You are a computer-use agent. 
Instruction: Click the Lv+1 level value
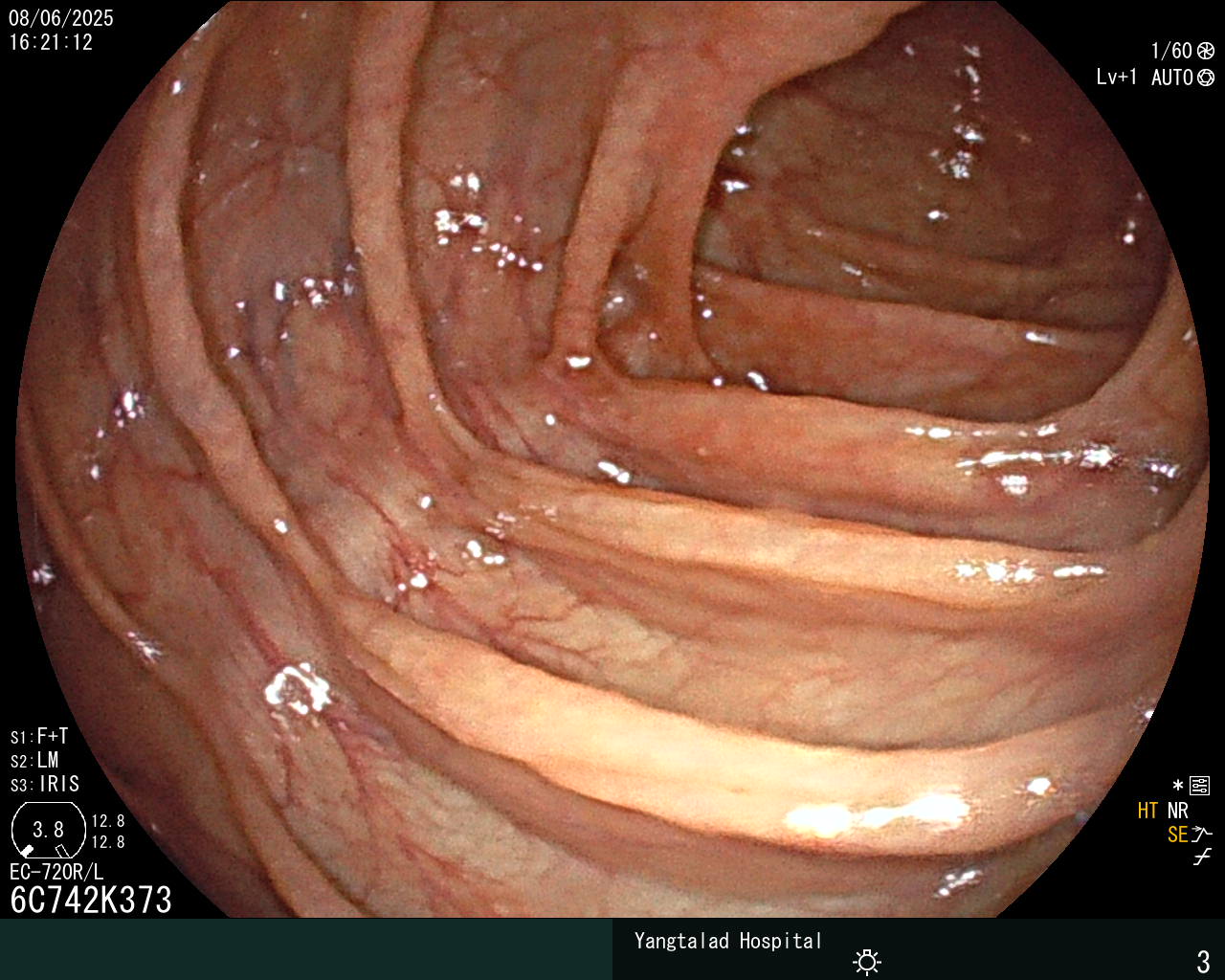click(1117, 78)
